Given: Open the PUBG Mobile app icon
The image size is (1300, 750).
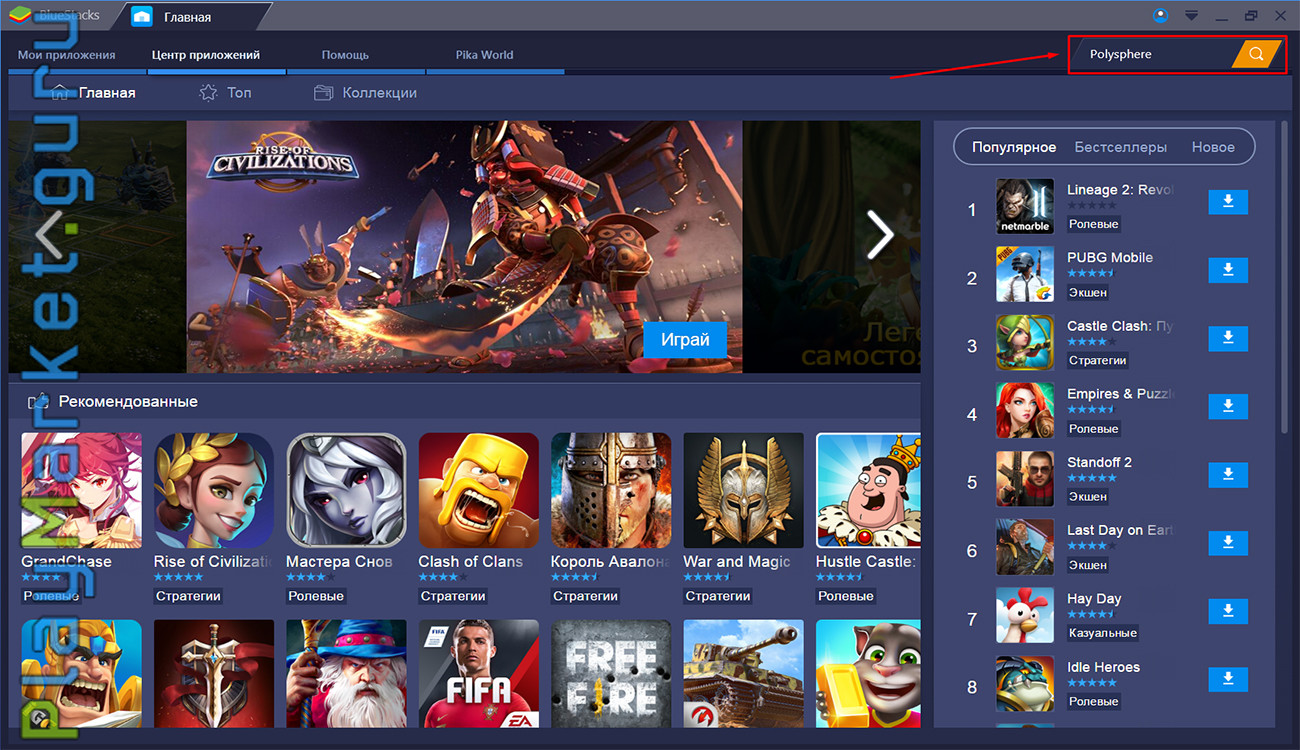Looking at the screenshot, I should 1025,274.
